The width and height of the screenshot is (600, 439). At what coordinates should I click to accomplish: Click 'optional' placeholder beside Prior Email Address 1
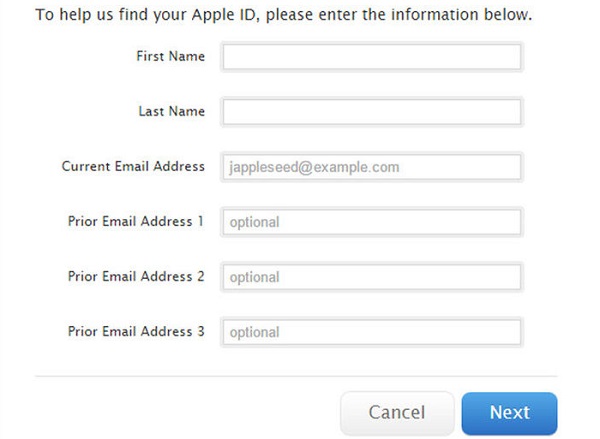[254, 223]
